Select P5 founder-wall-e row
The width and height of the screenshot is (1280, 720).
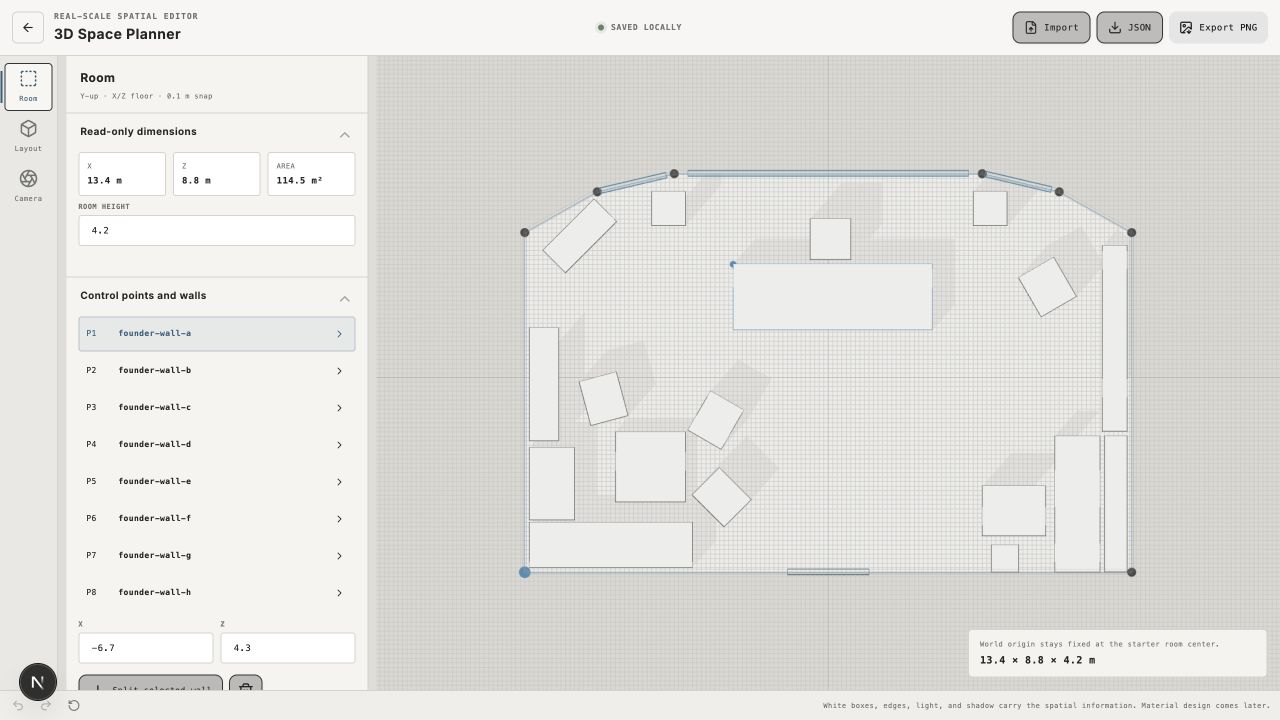tap(217, 482)
